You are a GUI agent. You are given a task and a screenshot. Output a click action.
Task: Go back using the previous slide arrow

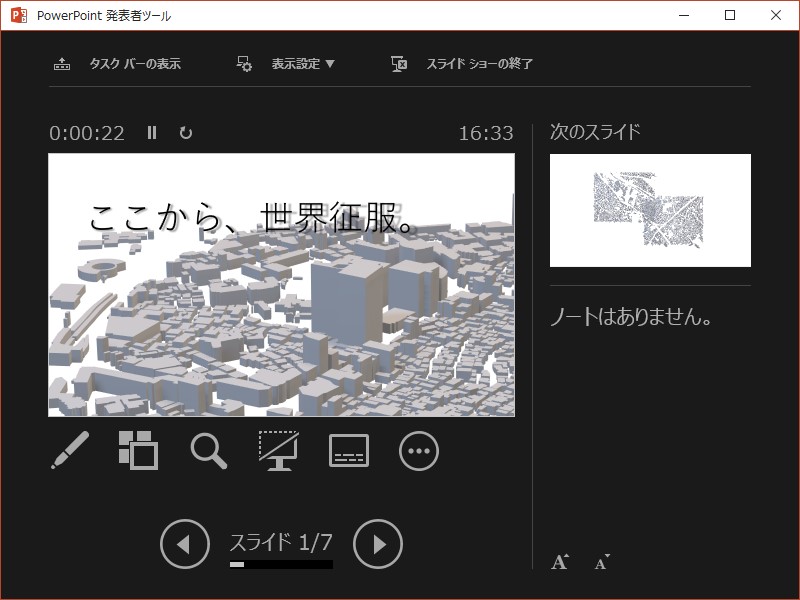(x=185, y=544)
